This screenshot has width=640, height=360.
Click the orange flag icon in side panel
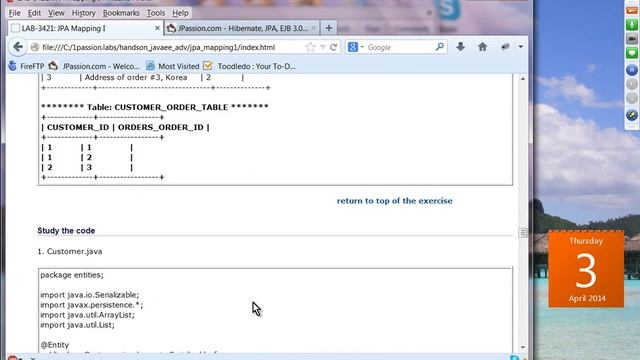tap(632, 11)
